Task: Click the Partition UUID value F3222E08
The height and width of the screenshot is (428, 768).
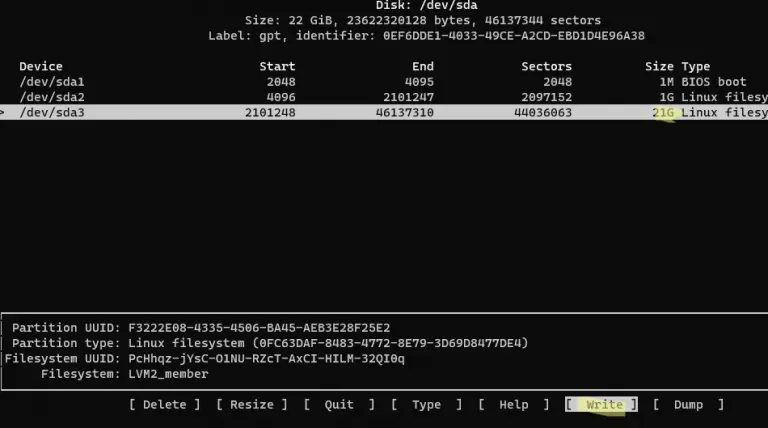Action: pyautogui.click(x=259, y=328)
